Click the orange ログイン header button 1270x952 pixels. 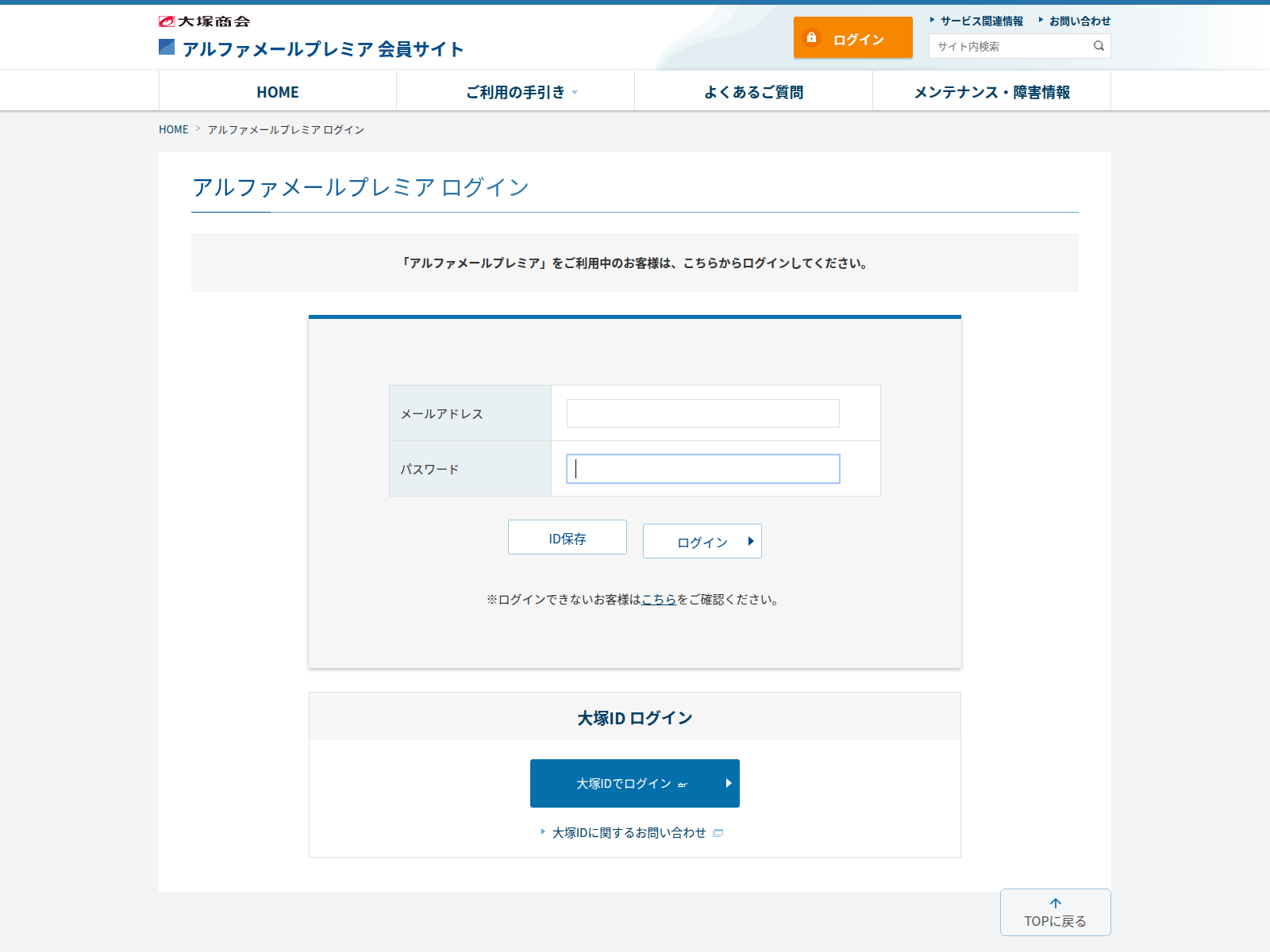(853, 37)
